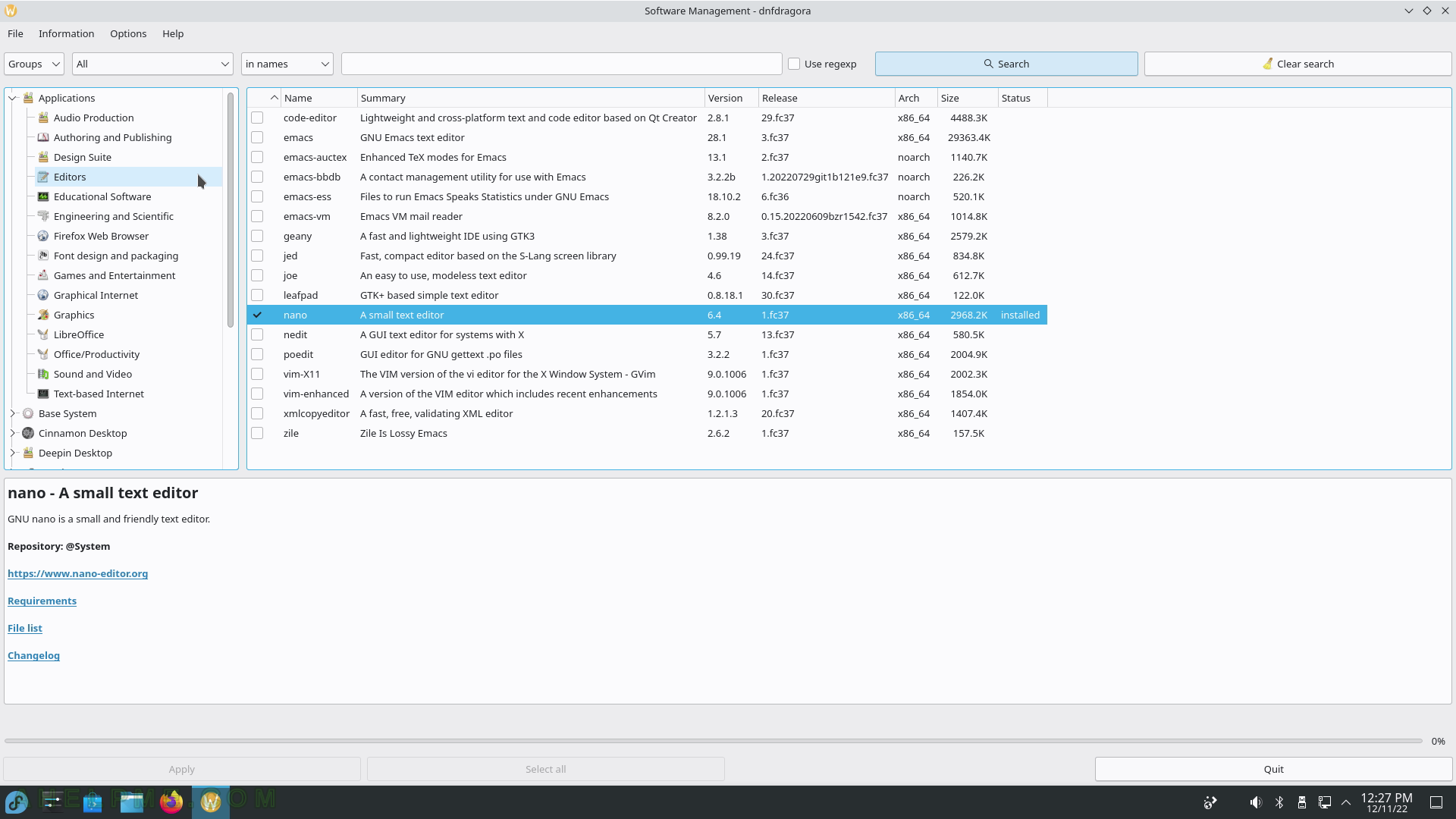Viewport: 1456px width, 819px height.
Task: Open the volume control in system tray
Action: coord(1256,802)
